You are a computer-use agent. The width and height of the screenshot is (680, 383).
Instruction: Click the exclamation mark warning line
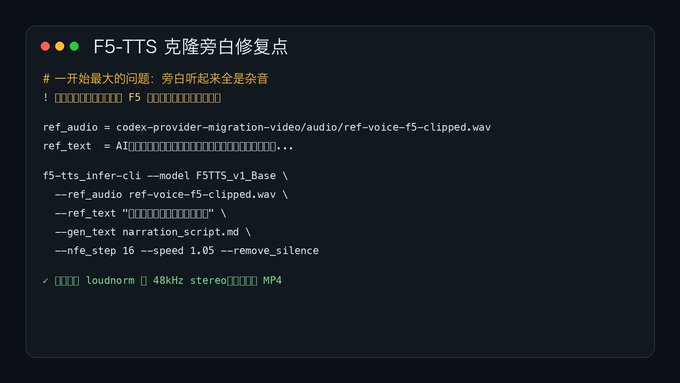[132, 98]
